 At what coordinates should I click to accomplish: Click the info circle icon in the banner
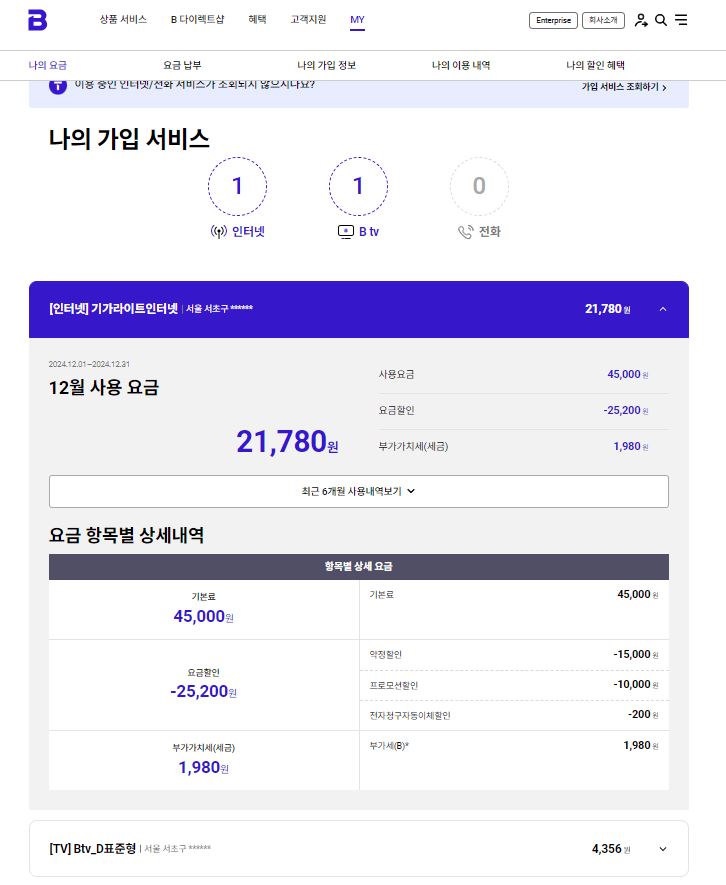click(x=58, y=86)
